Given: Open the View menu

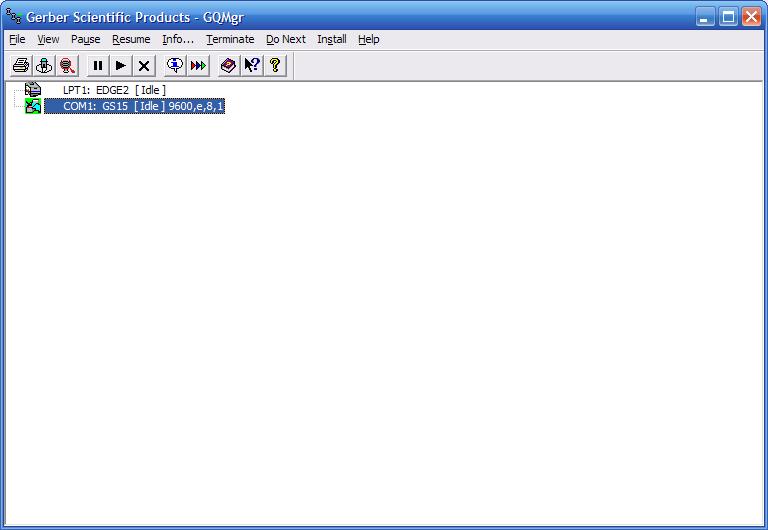Looking at the screenshot, I should (48, 39).
